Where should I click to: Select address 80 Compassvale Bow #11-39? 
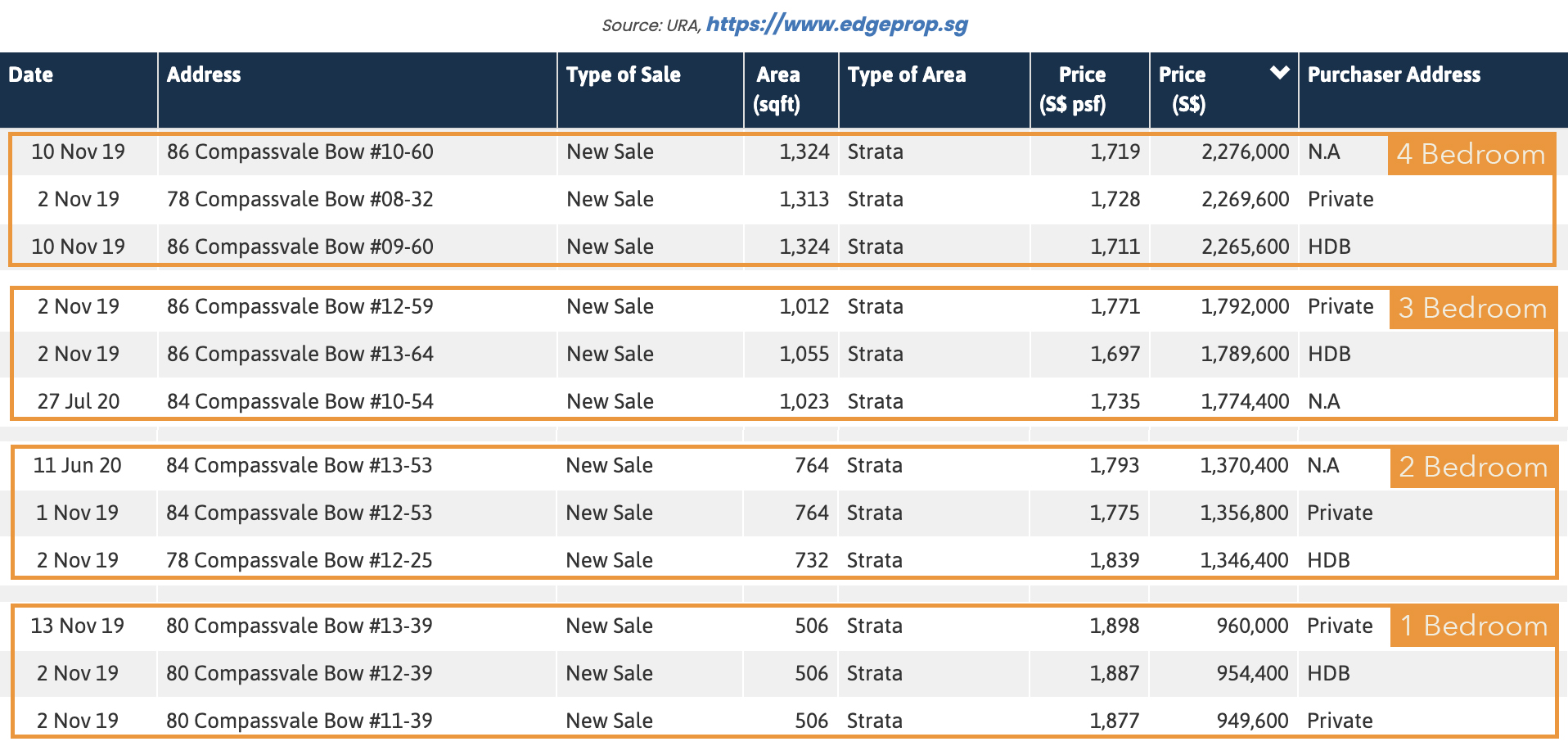[300, 721]
